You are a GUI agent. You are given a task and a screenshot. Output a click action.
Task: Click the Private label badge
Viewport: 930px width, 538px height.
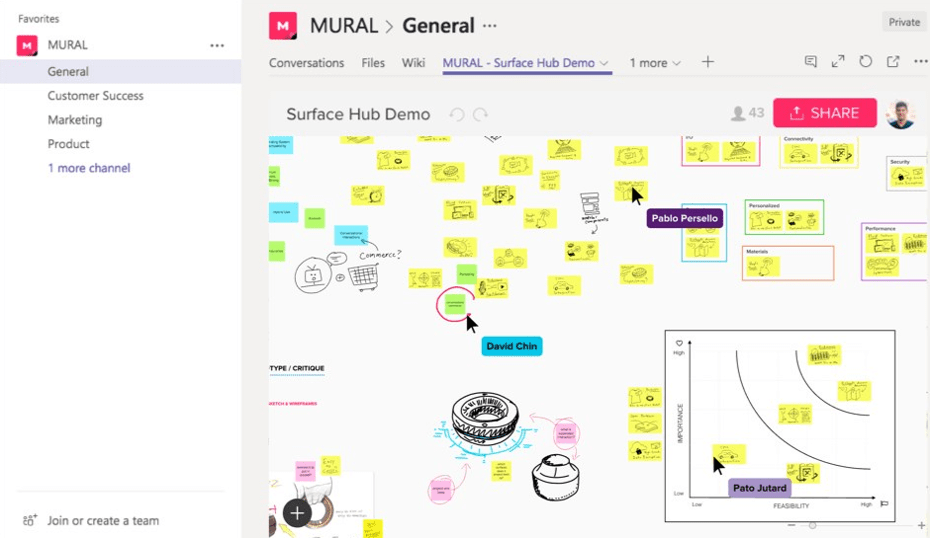point(904,22)
